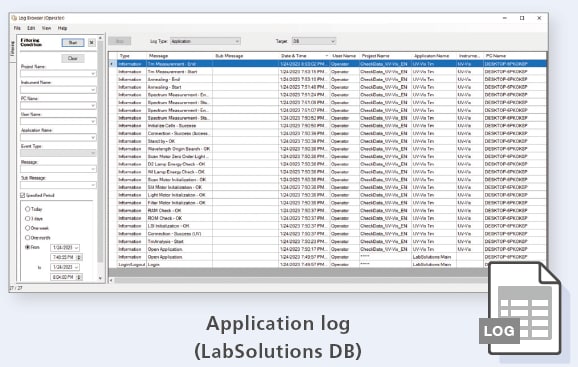This screenshot has height=367, width=578.
Task: Click the row indicator arrow of the selected row
Action: [x=112, y=64]
